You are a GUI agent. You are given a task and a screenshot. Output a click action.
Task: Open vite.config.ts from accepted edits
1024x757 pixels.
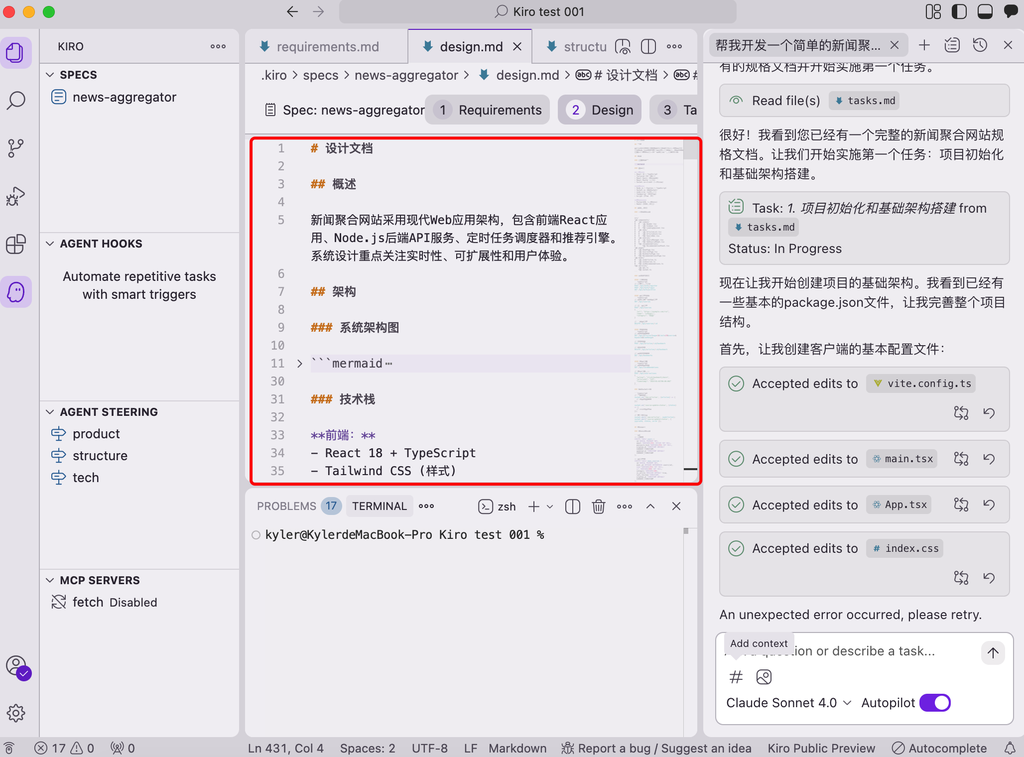pos(921,383)
